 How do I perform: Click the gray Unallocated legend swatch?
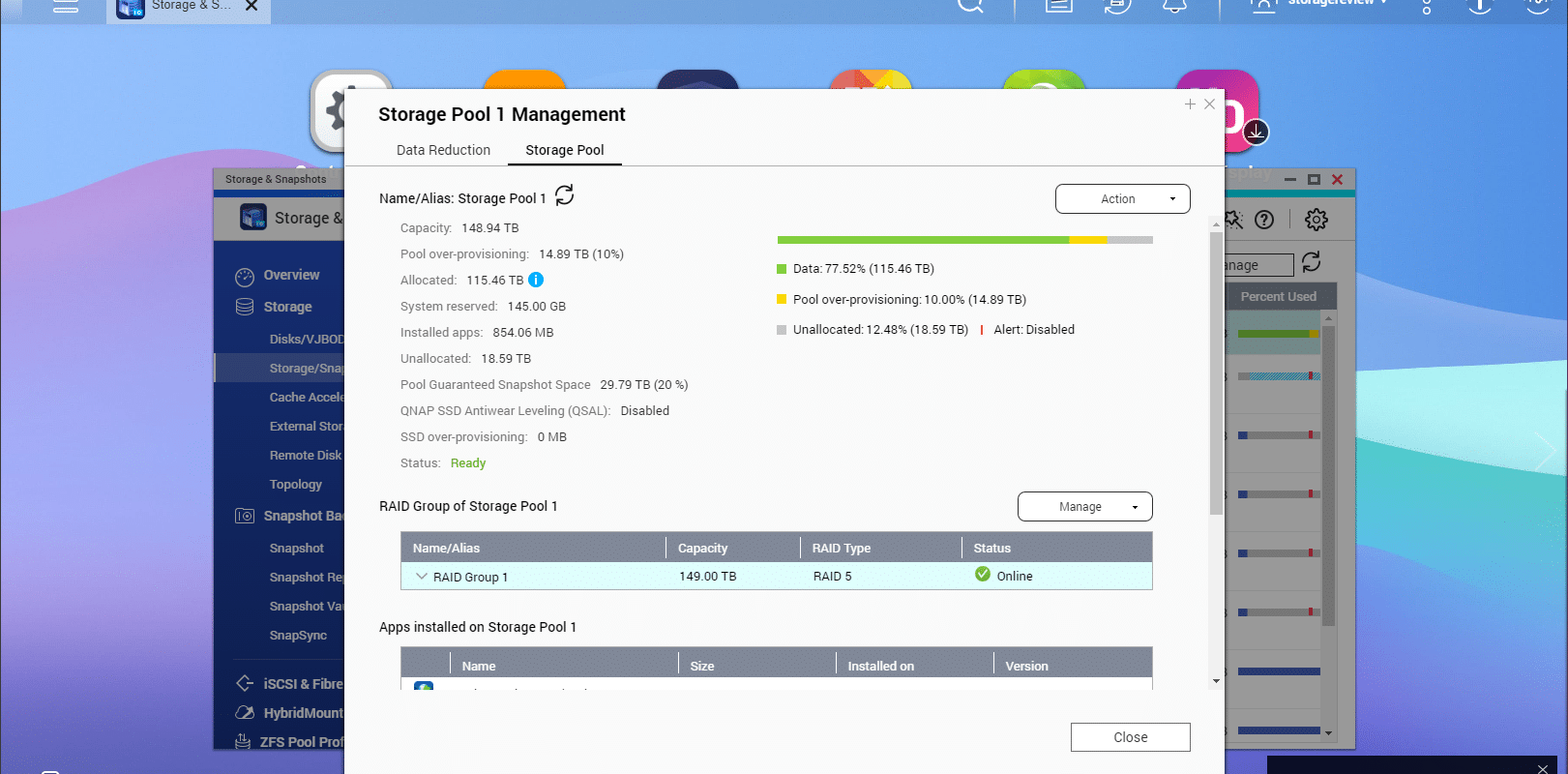782,330
